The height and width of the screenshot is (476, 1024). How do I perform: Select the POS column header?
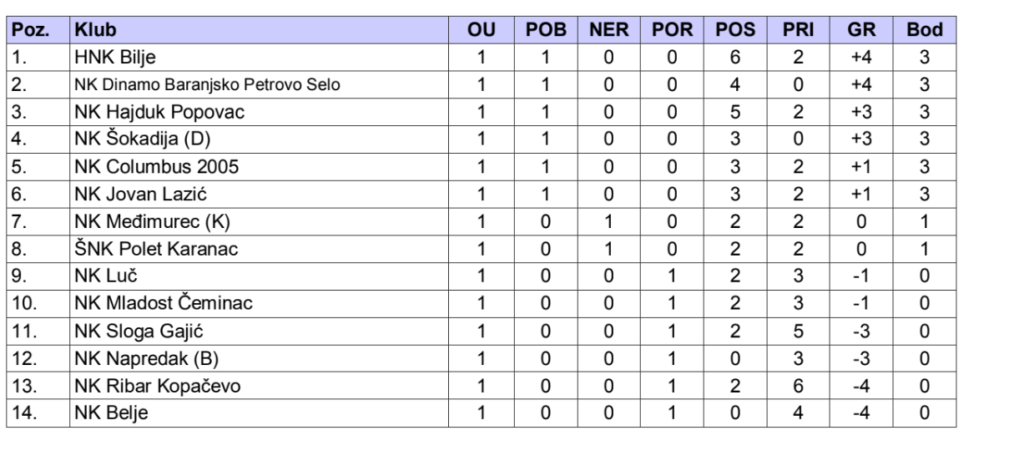[735, 31]
